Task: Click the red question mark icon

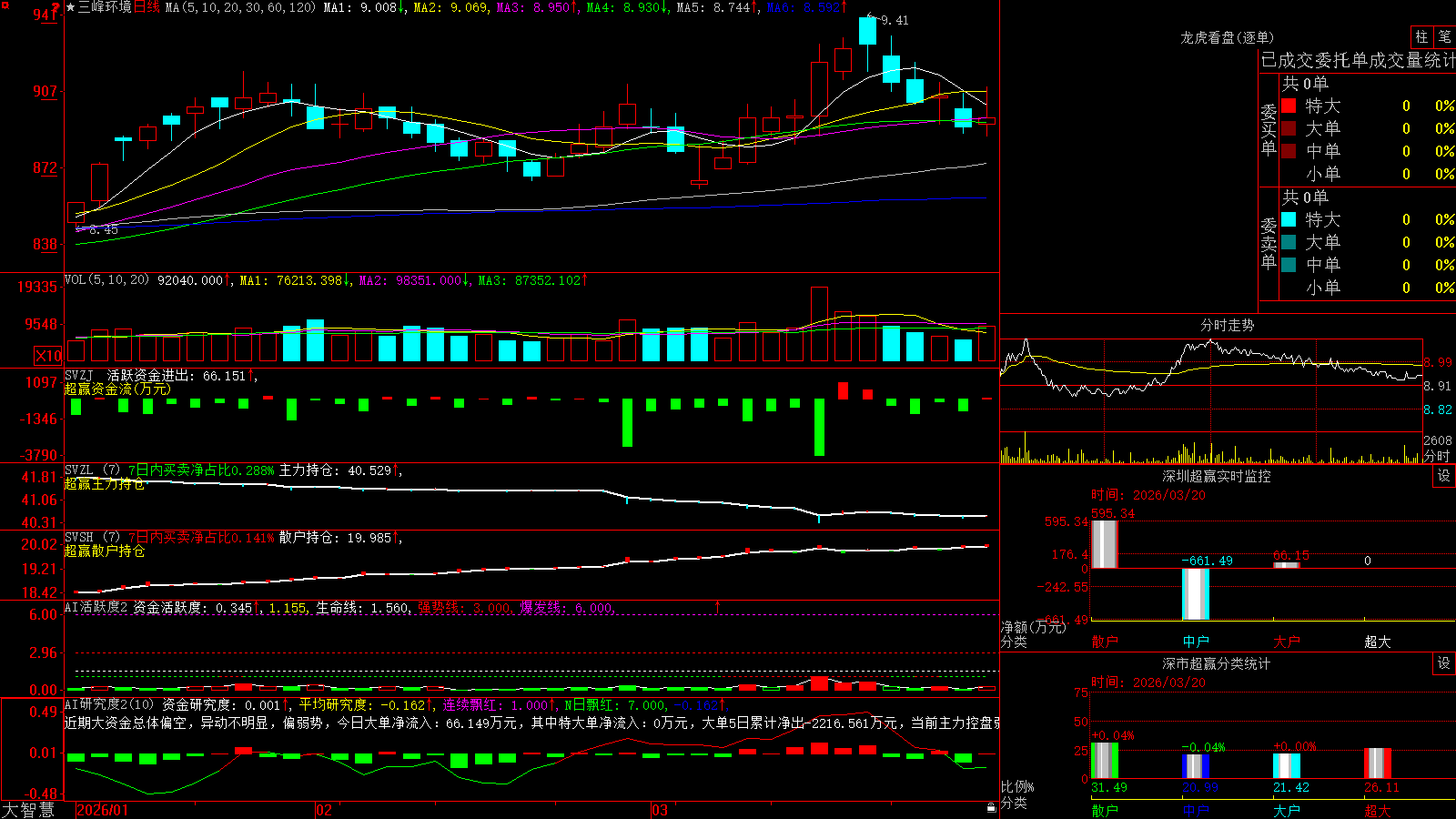Action: (x=56, y=7)
